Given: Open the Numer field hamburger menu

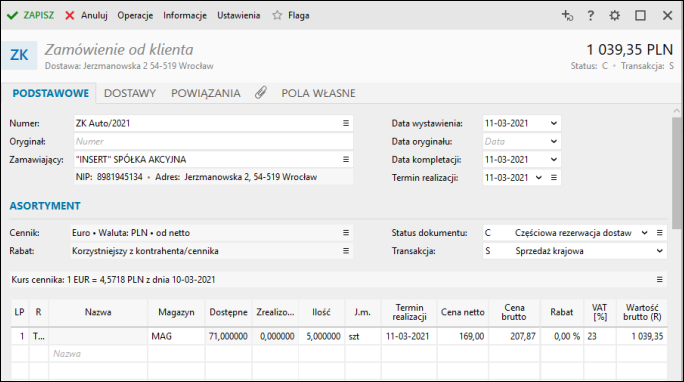Looking at the screenshot, I should pos(346,123).
